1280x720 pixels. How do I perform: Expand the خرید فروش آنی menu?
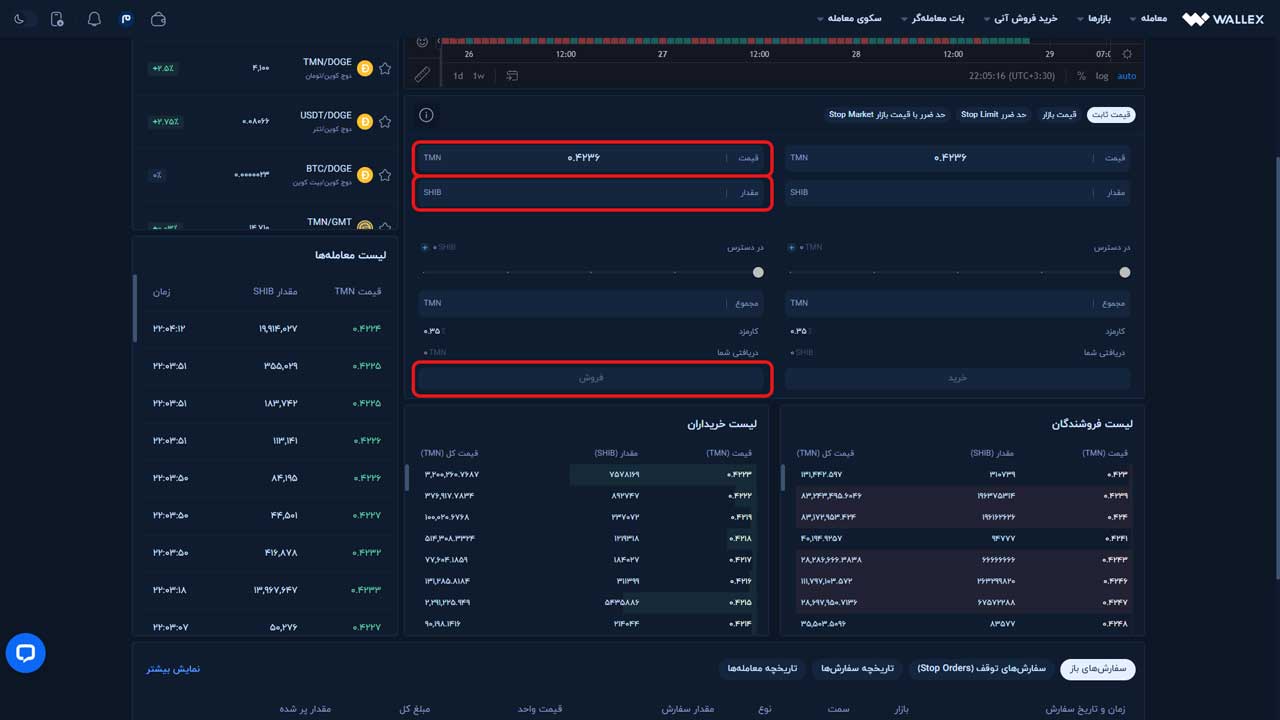pyautogui.click(x=1019, y=19)
